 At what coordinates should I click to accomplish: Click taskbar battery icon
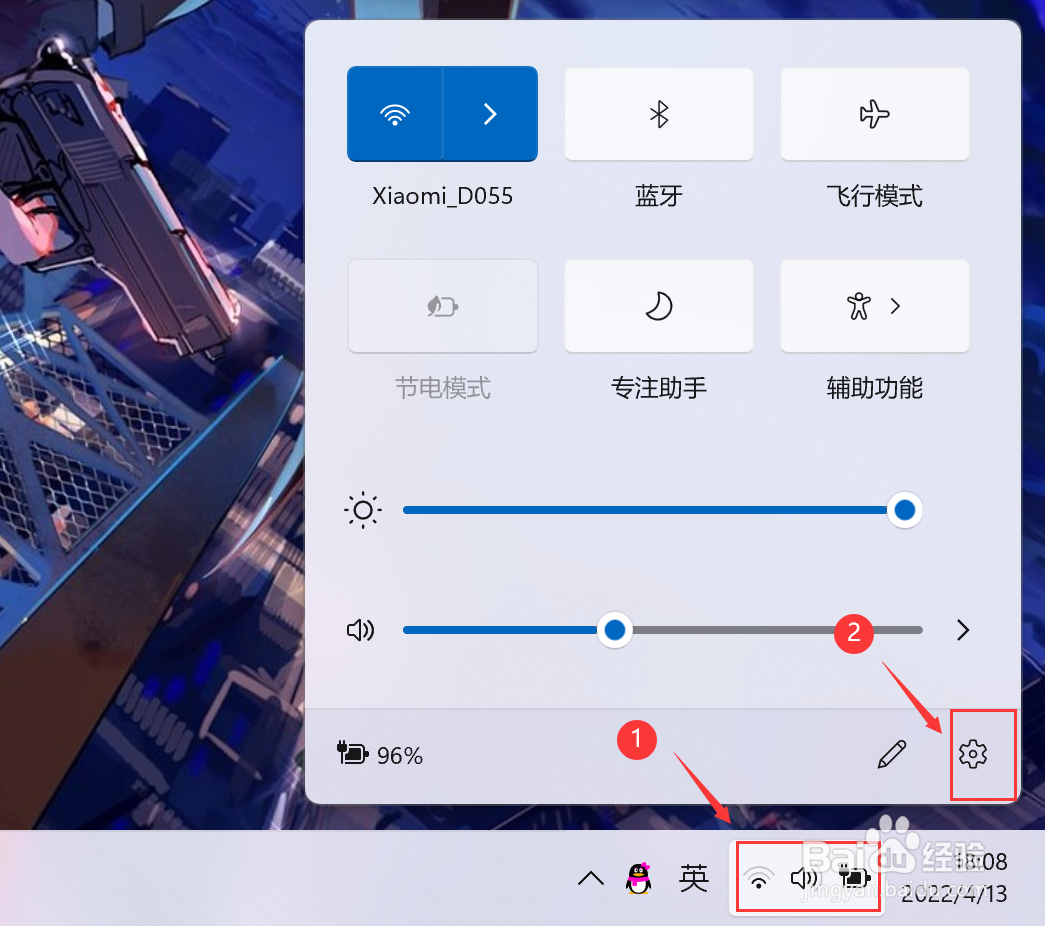[854, 879]
